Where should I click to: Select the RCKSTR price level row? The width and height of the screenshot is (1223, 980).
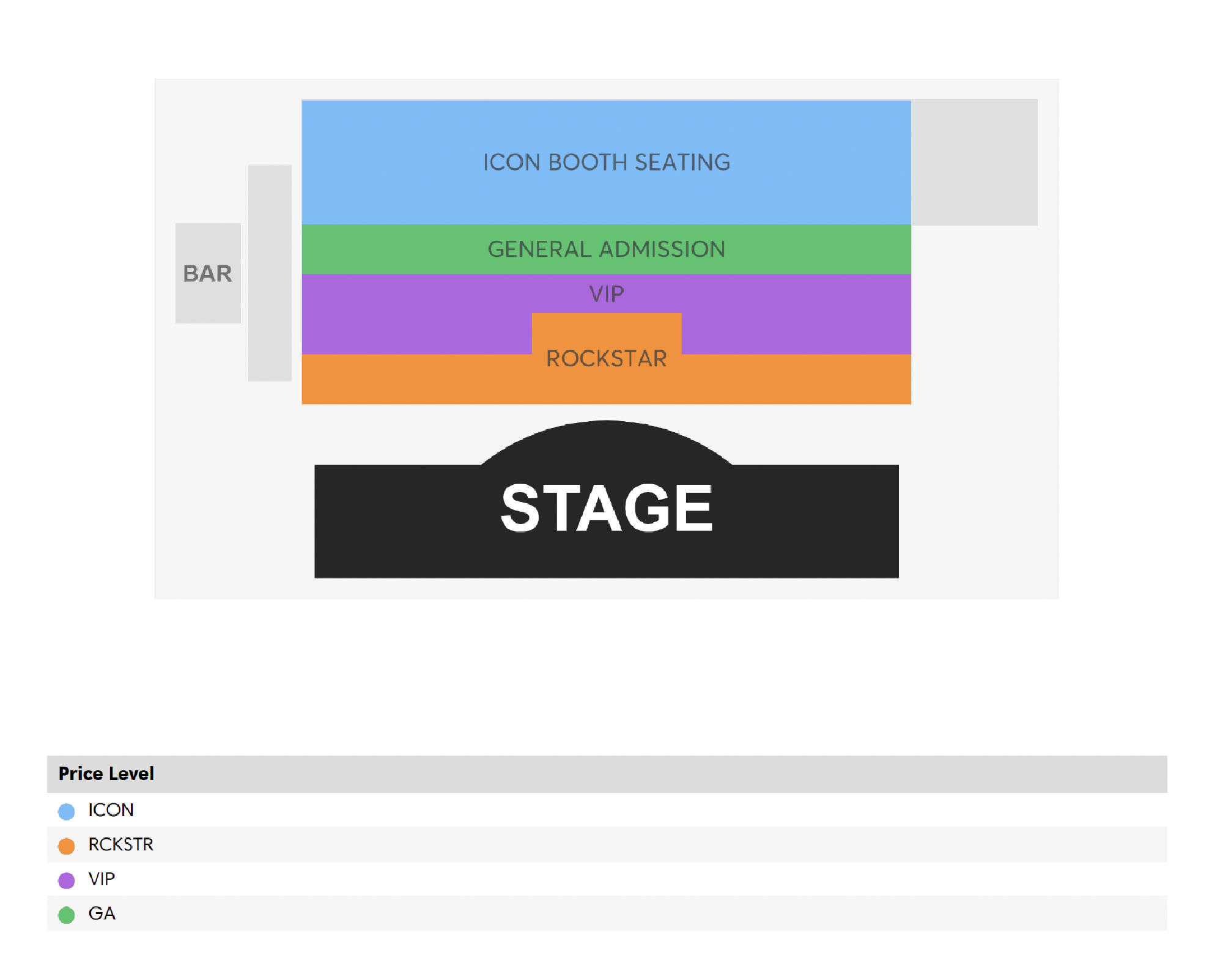click(x=607, y=844)
